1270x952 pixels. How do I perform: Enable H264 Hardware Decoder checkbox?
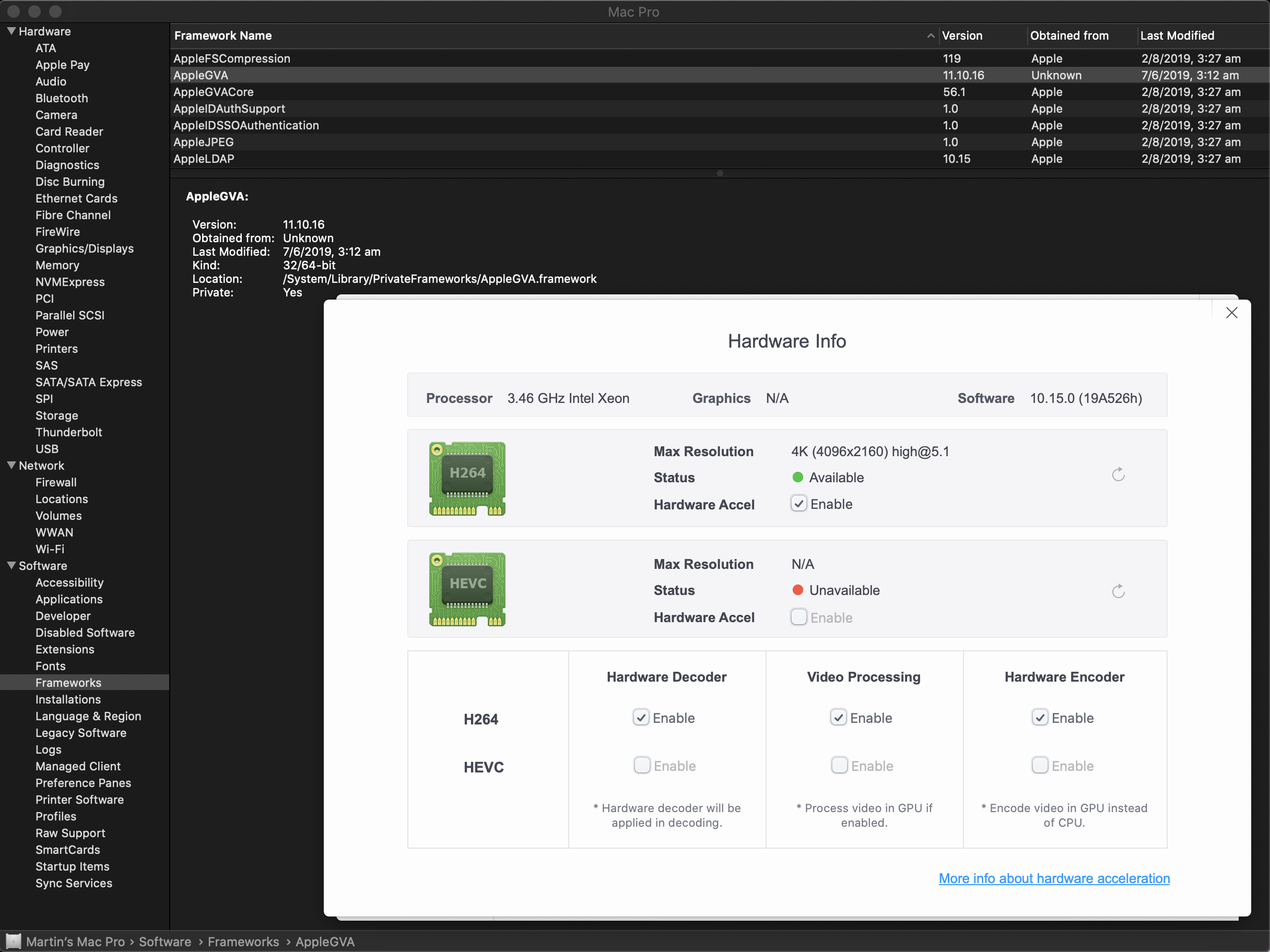(640, 717)
